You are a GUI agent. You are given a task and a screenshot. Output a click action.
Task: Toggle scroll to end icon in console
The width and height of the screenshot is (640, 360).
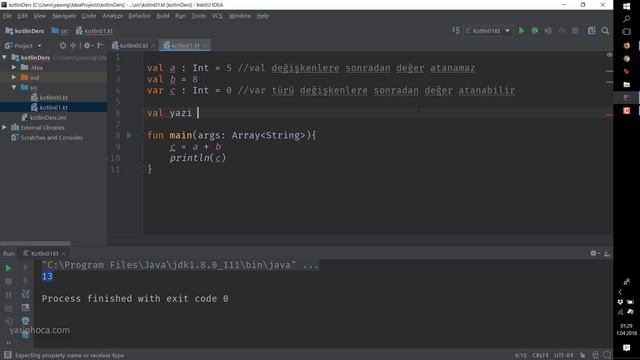pos(25,307)
